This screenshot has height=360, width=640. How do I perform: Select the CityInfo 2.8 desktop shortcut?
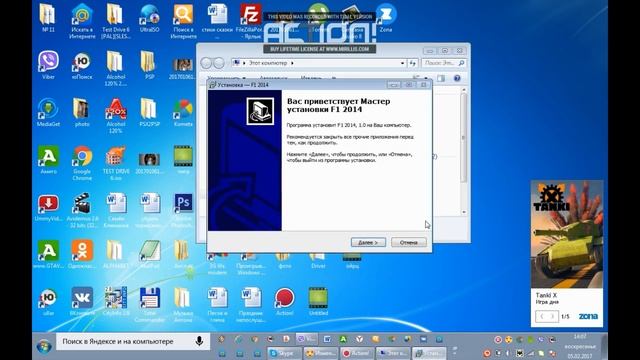click(116, 301)
